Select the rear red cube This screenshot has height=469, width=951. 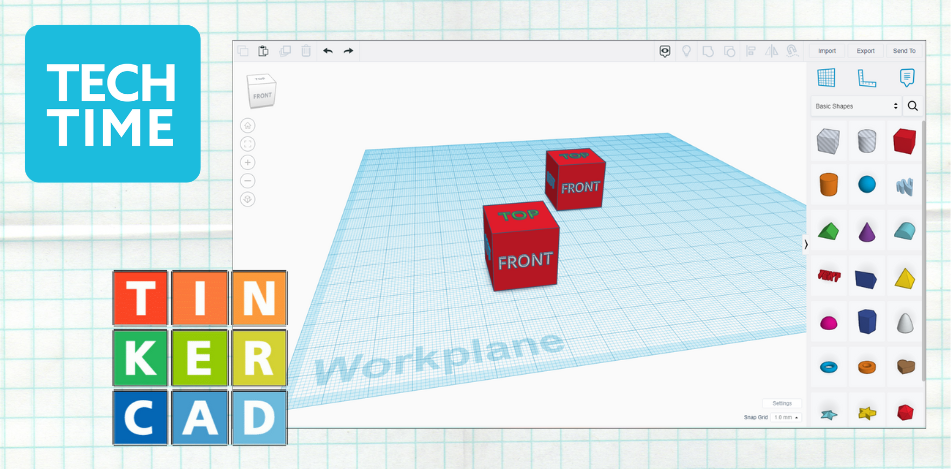pyautogui.click(x=575, y=179)
